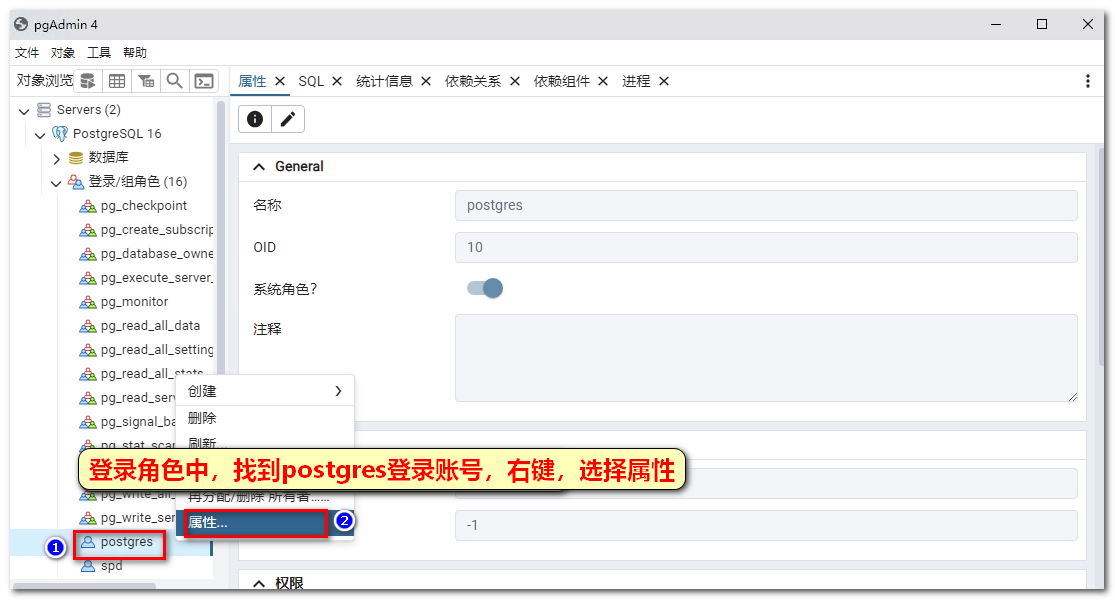Click the info icon button
Viewport: 1115px width, 600px height.
point(255,119)
